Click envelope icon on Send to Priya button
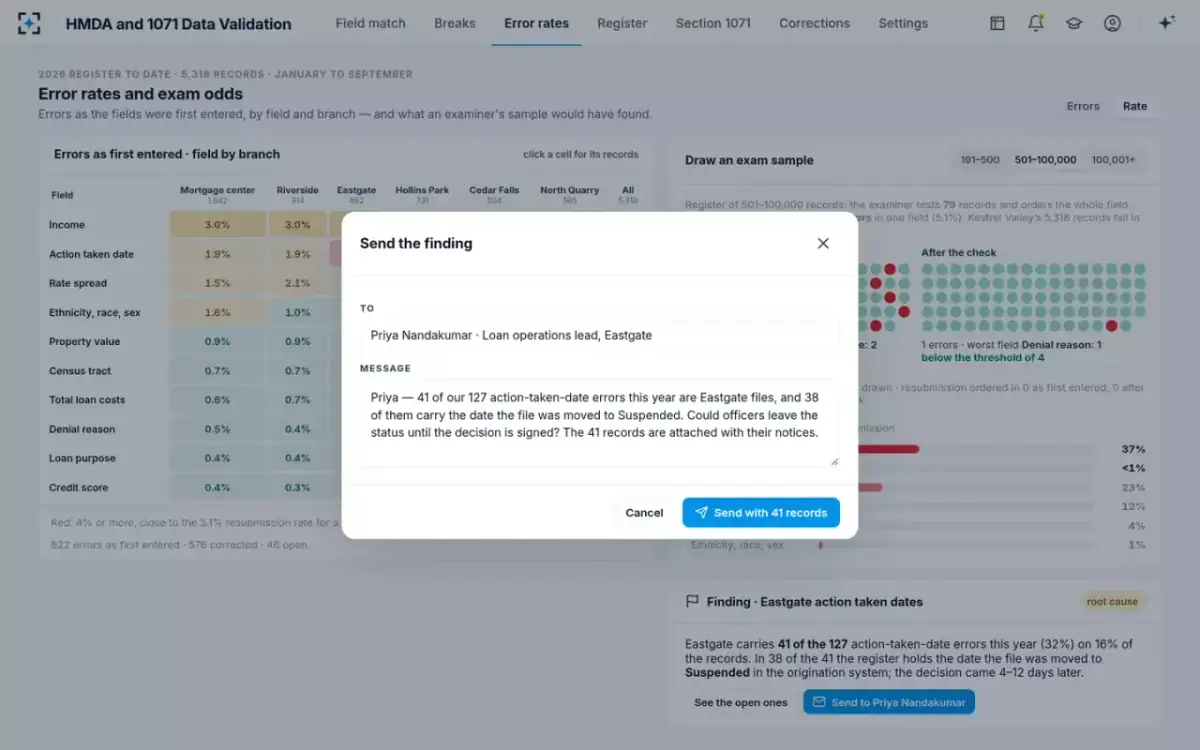Image resolution: width=1200 pixels, height=750 pixels. coord(819,702)
